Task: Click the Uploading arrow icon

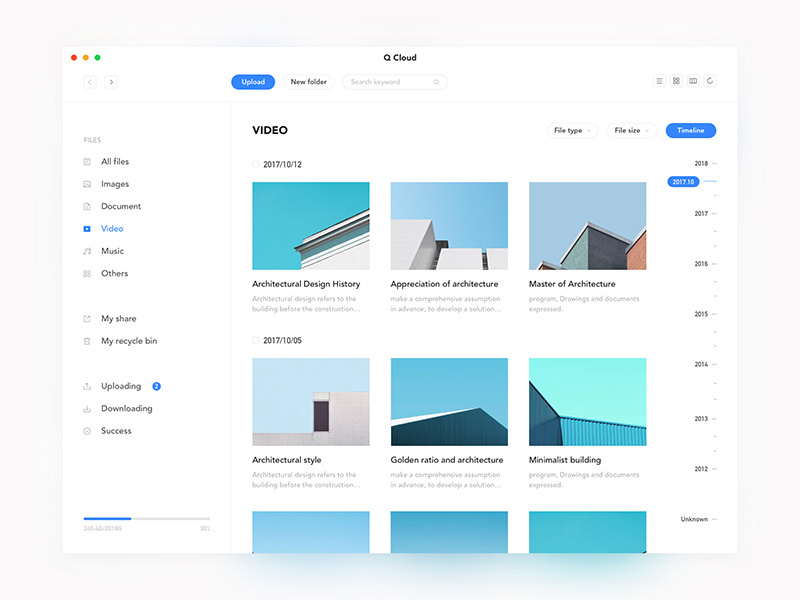Action: click(x=87, y=386)
